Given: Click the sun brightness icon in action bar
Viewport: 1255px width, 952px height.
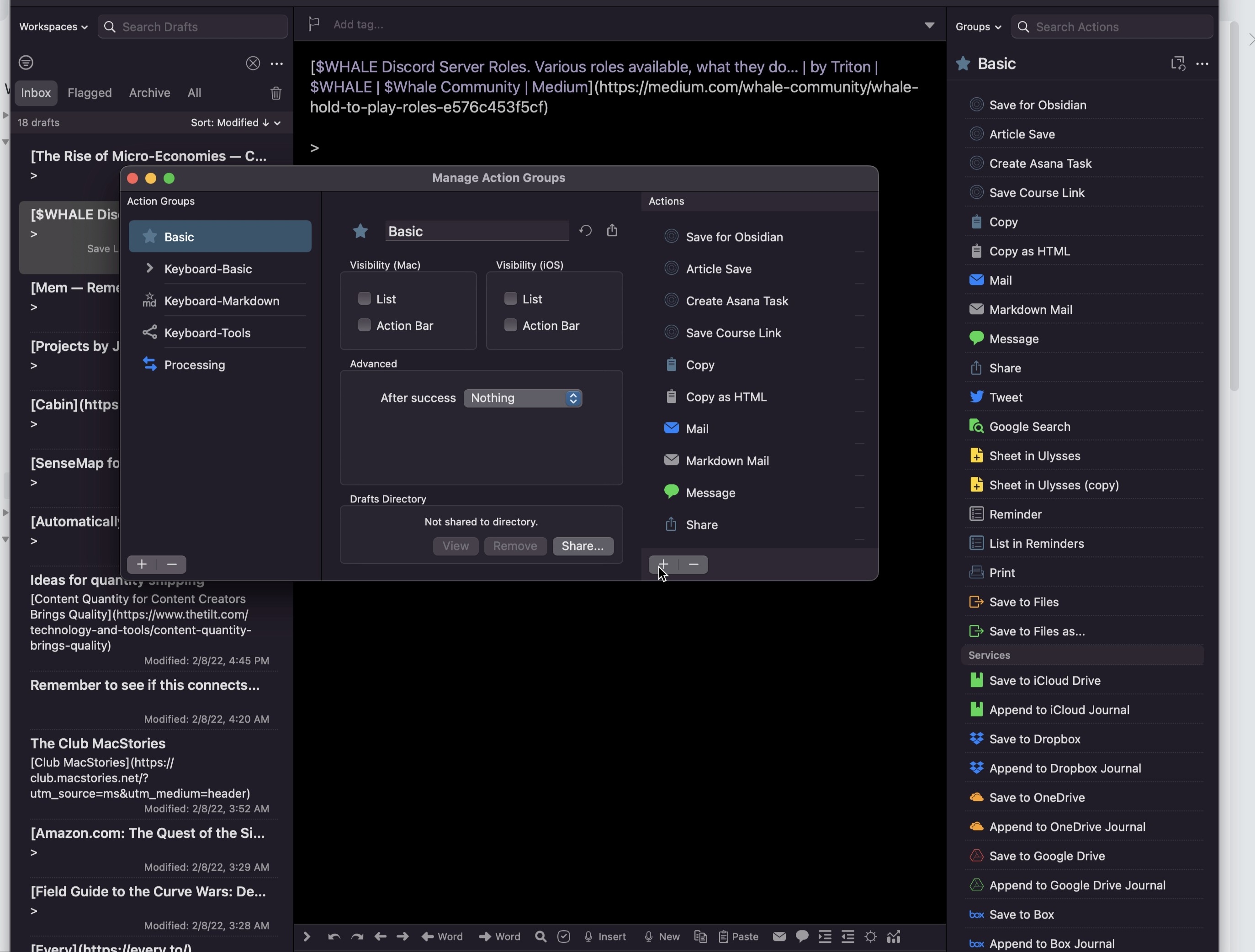Looking at the screenshot, I should (x=871, y=936).
